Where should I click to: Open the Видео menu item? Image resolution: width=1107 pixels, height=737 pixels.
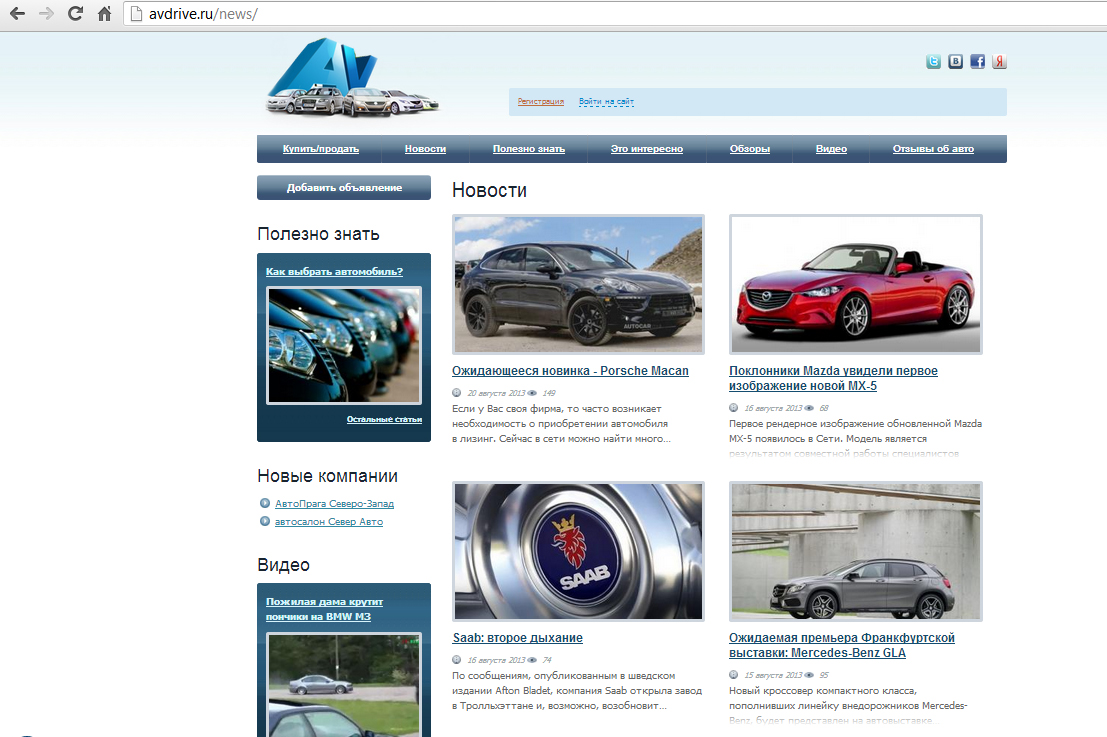click(831, 149)
